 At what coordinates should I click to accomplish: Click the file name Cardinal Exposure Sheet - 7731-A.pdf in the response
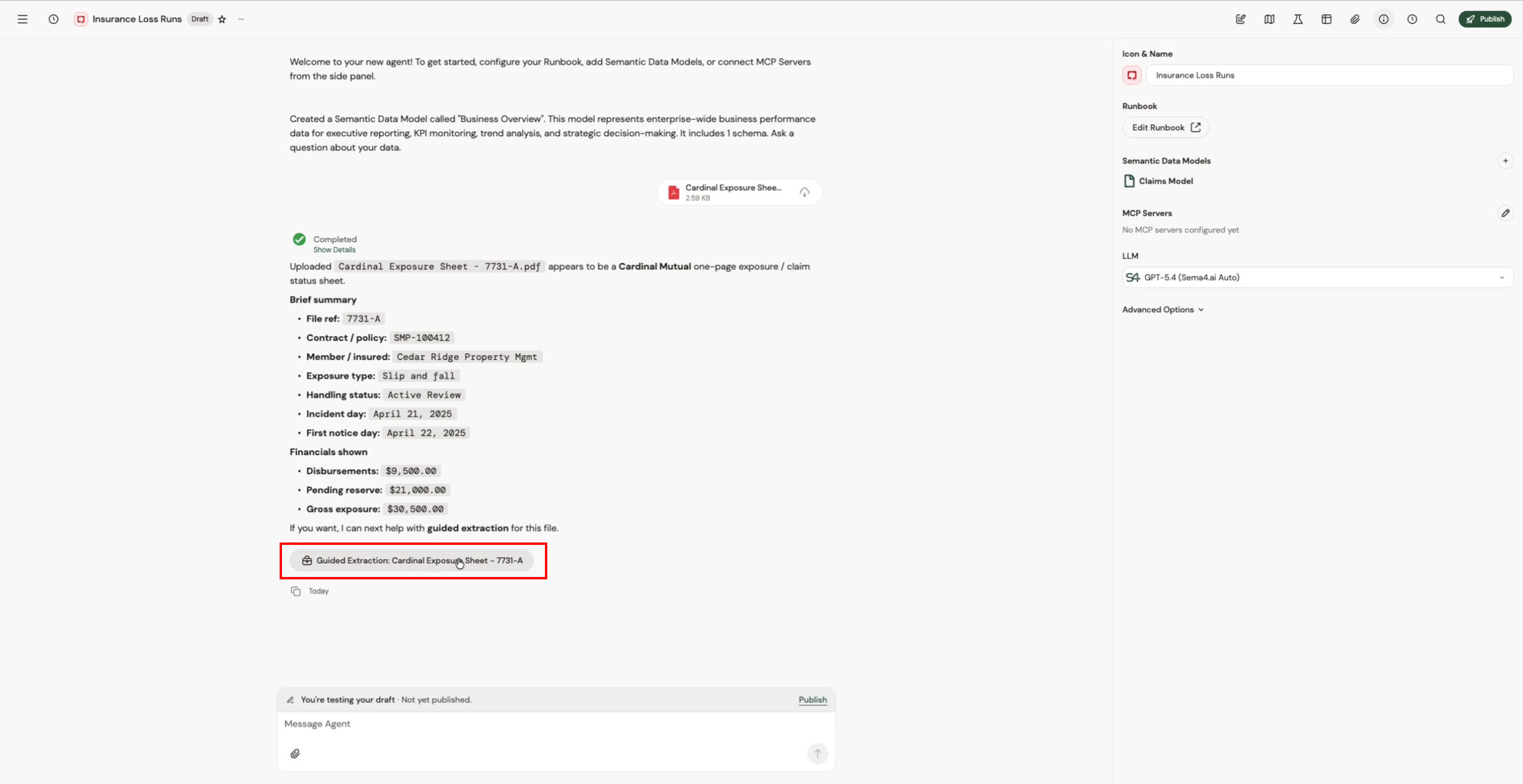click(440, 266)
